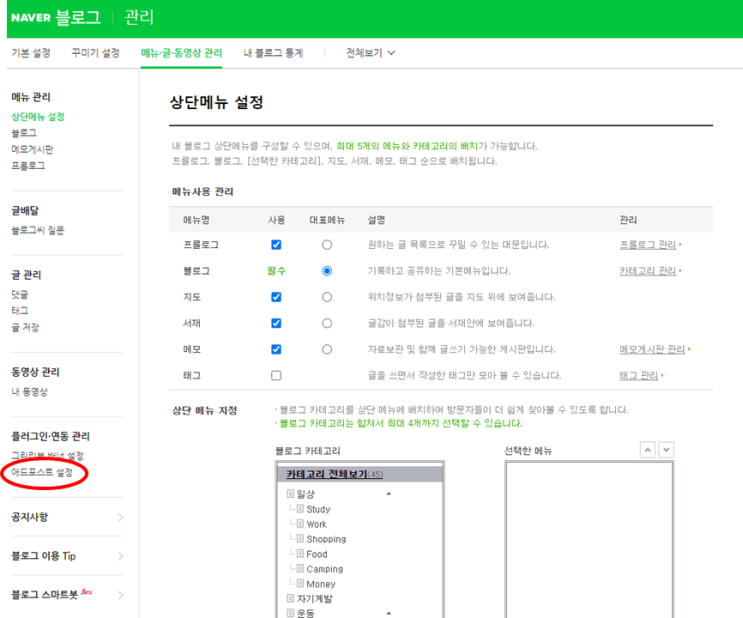This screenshot has height=618, width=743.
Task: Open 메모게시판 sidebar item
Action: coord(32,149)
